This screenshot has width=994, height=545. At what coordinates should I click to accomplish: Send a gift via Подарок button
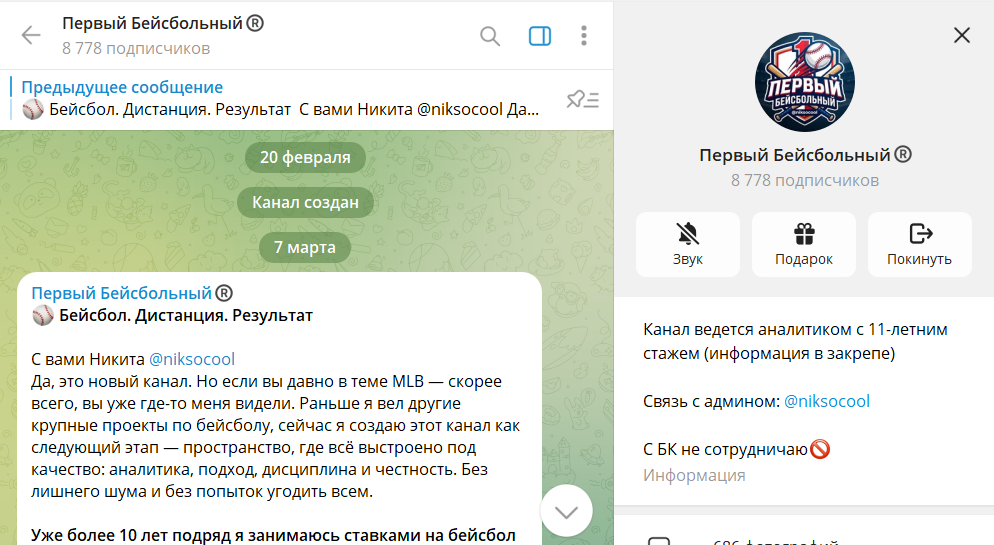click(804, 245)
